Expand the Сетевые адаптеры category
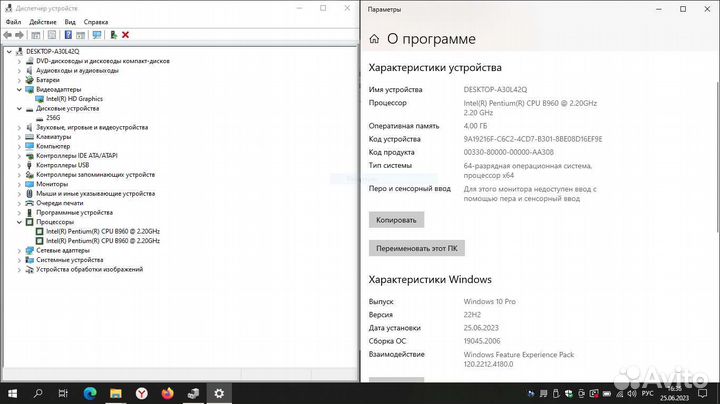The height and width of the screenshot is (404, 720). click(x=19, y=250)
